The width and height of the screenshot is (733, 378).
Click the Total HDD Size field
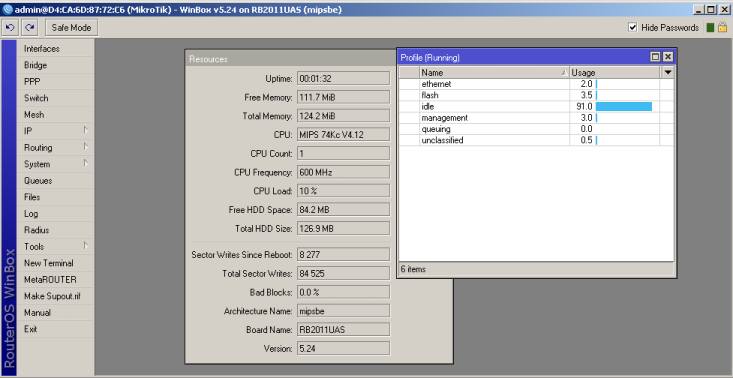click(343, 228)
